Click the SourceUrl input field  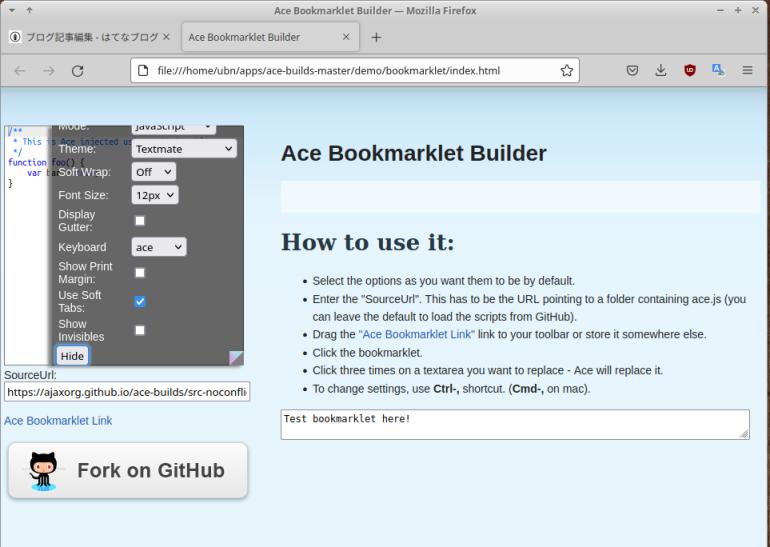click(x=127, y=392)
